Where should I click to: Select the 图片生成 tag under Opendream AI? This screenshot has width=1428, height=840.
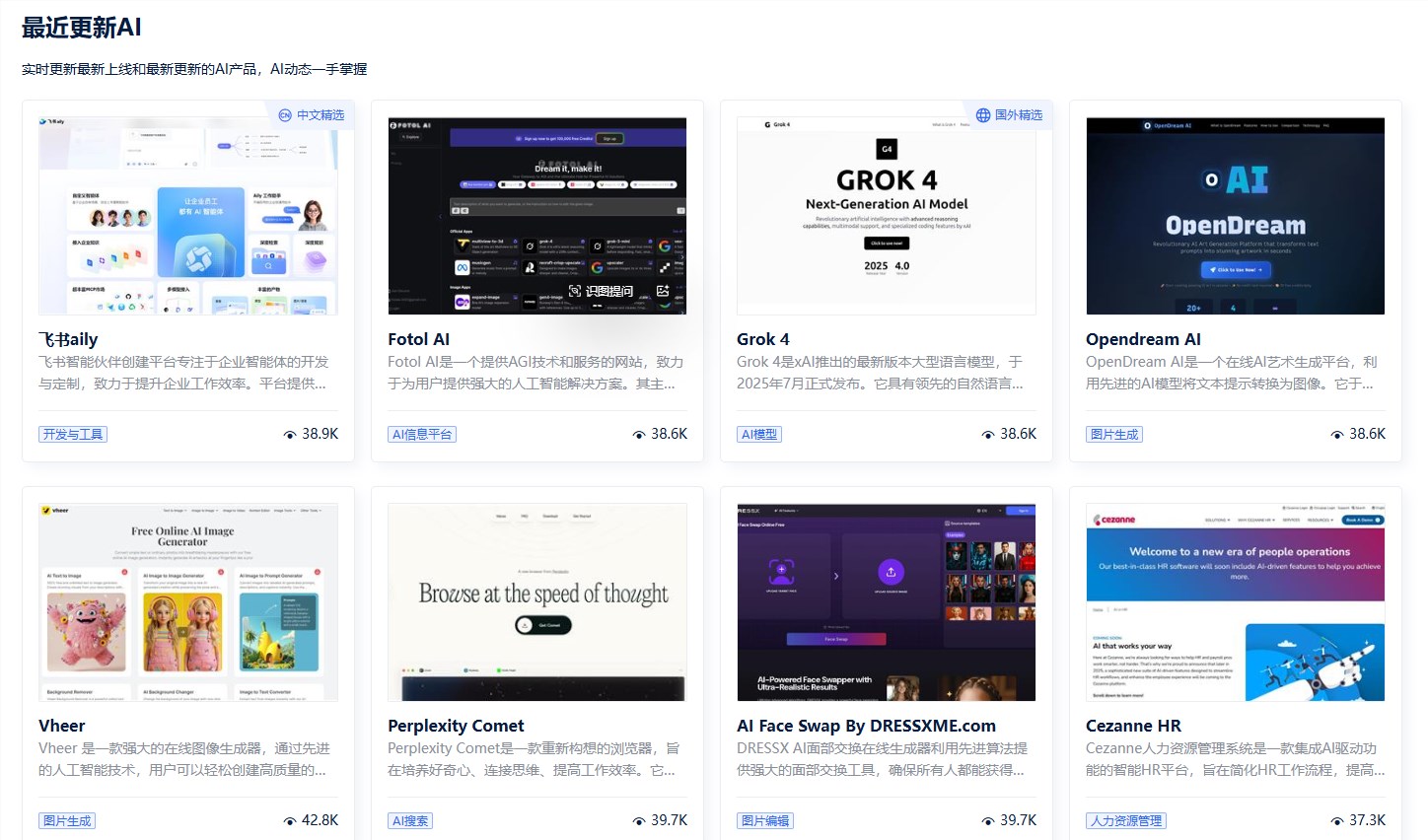click(1114, 434)
